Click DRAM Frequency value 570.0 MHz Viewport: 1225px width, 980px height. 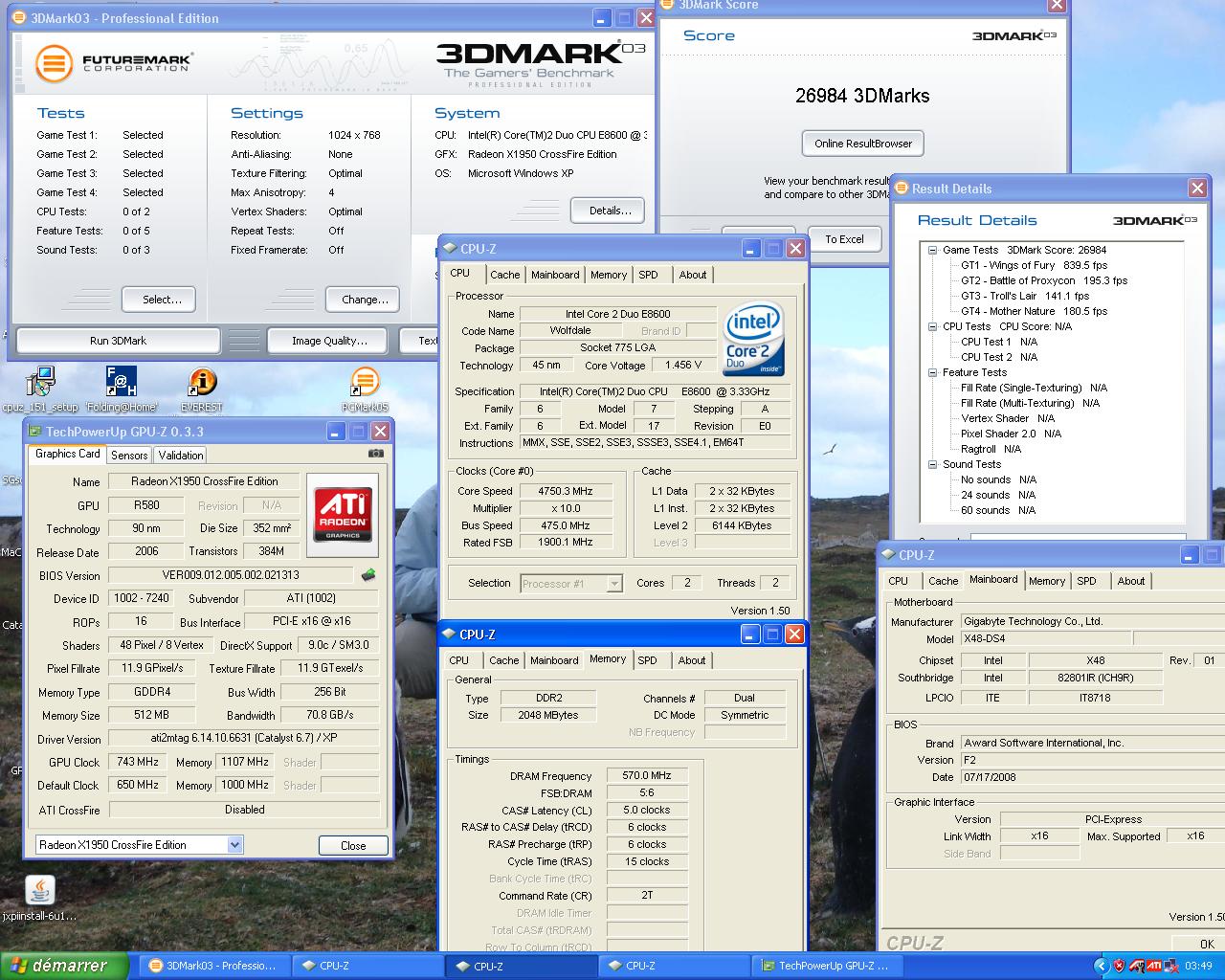(x=647, y=775)
